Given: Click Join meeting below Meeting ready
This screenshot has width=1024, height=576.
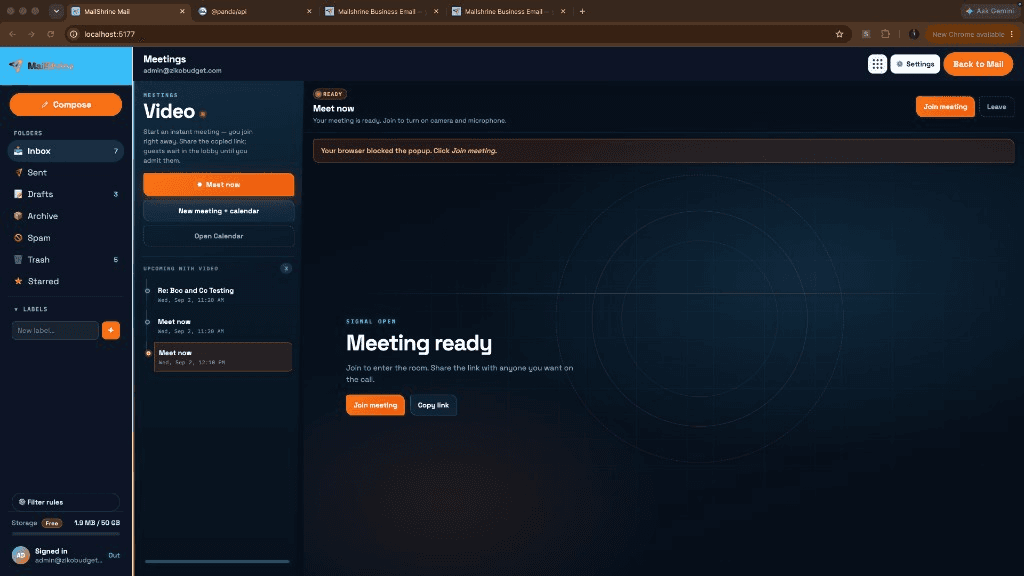Looking at the screenshot, I should pos(375,405).
